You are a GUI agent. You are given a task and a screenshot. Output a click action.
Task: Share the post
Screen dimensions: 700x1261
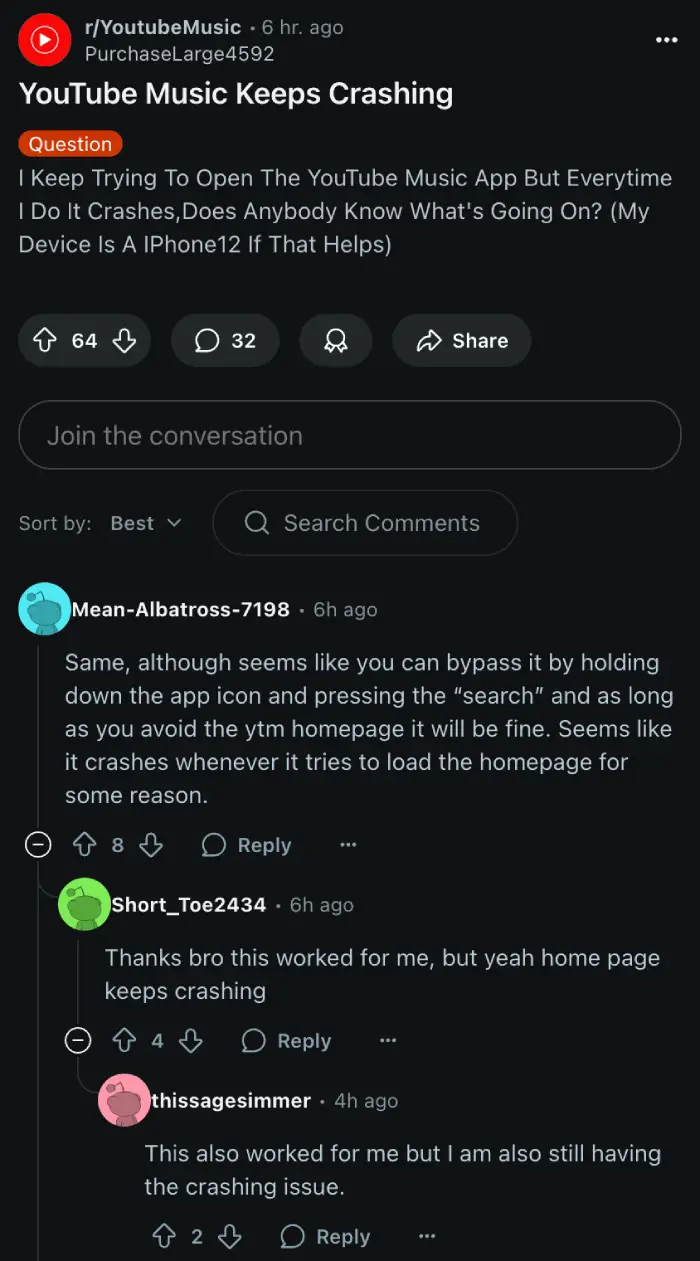pyautogui.click(x=462, y=341)
